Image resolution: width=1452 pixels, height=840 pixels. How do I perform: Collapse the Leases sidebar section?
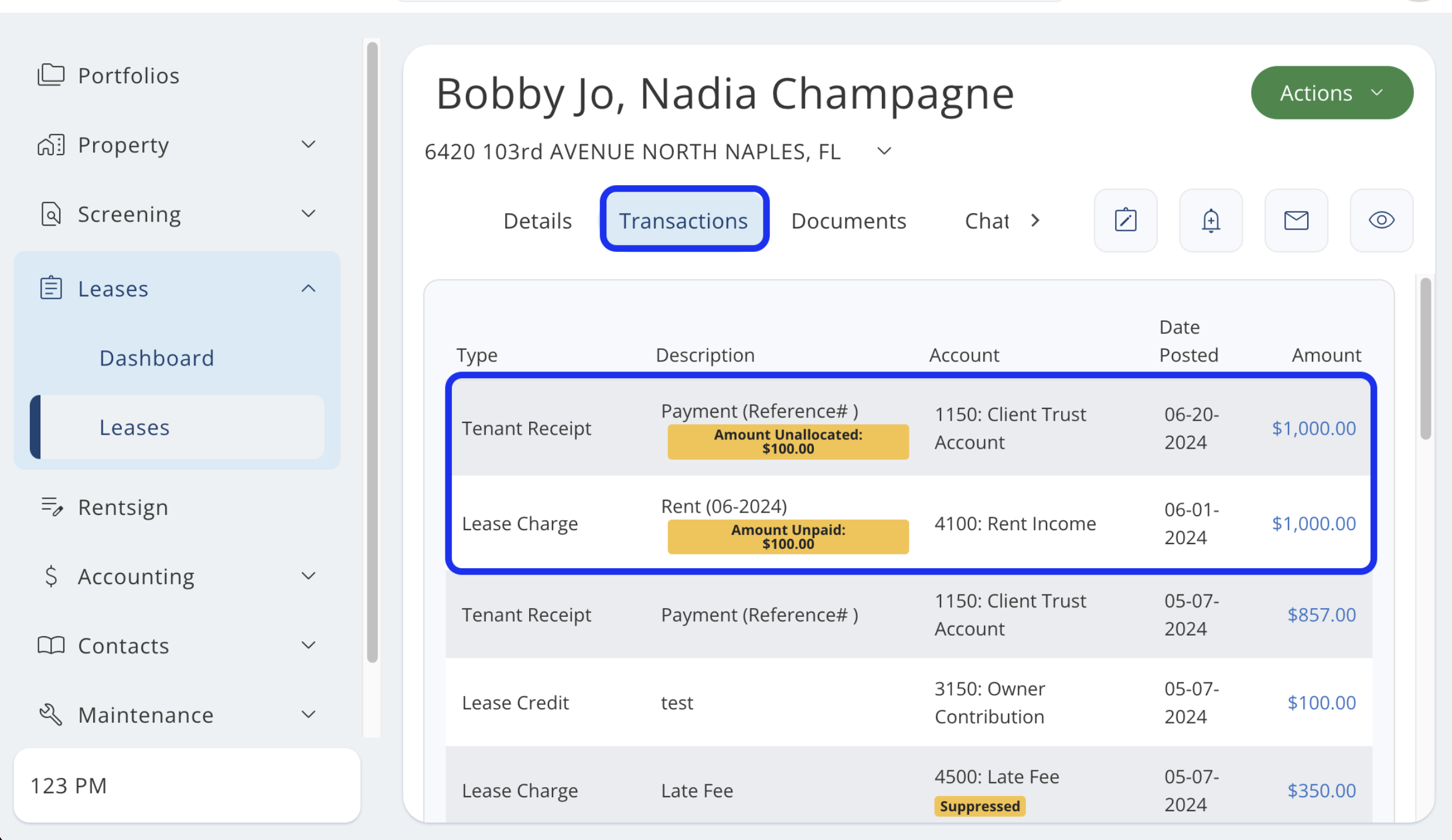click(308, 288)
